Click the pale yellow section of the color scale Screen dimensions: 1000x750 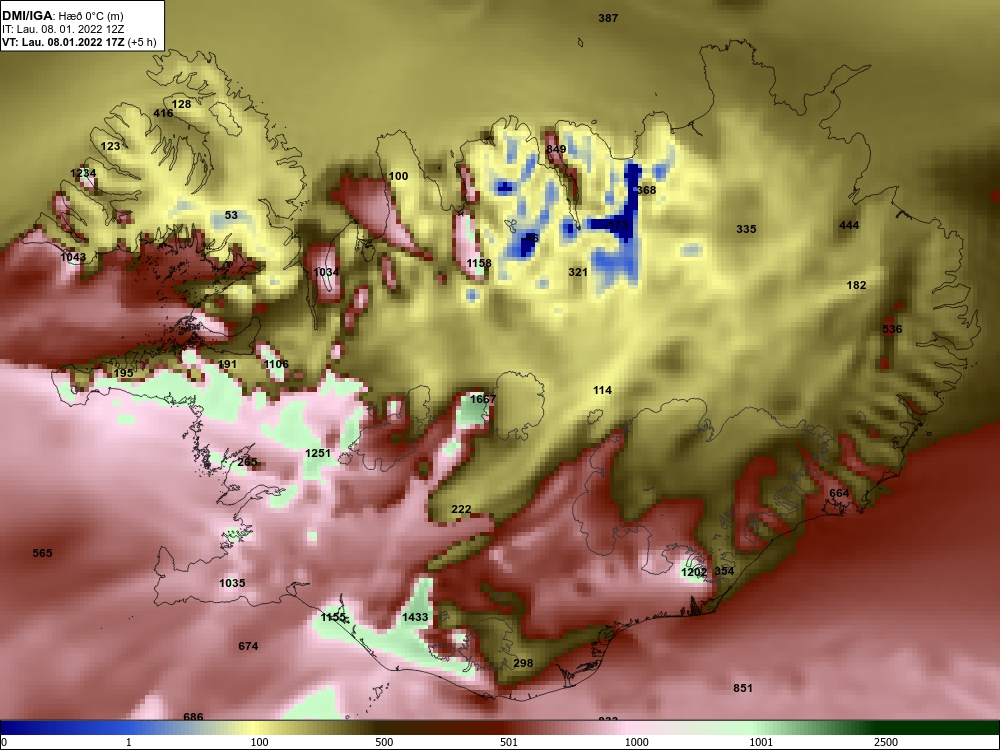(255, 728)
